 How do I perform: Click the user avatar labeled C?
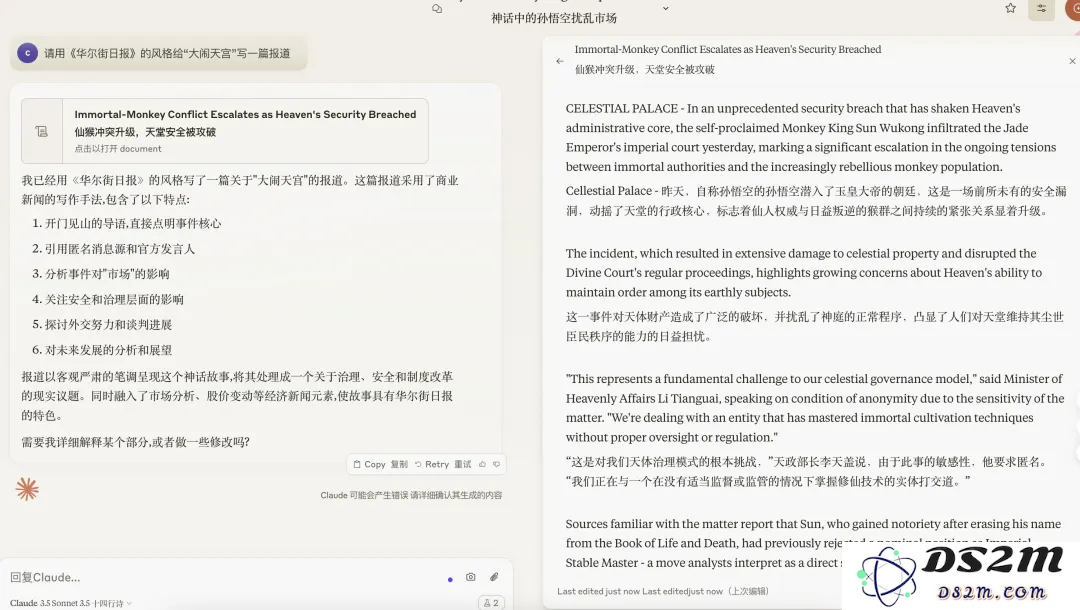click(x=28, y=53)
